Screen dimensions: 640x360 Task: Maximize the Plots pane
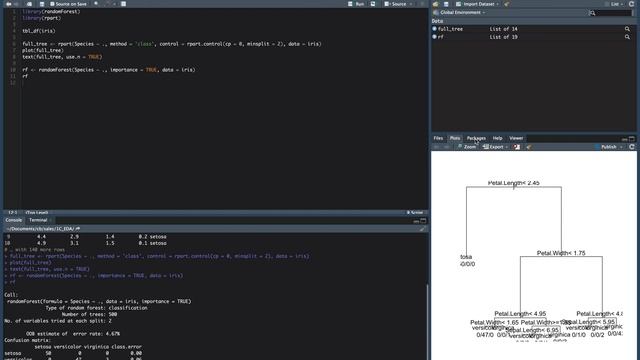point(631,139)
